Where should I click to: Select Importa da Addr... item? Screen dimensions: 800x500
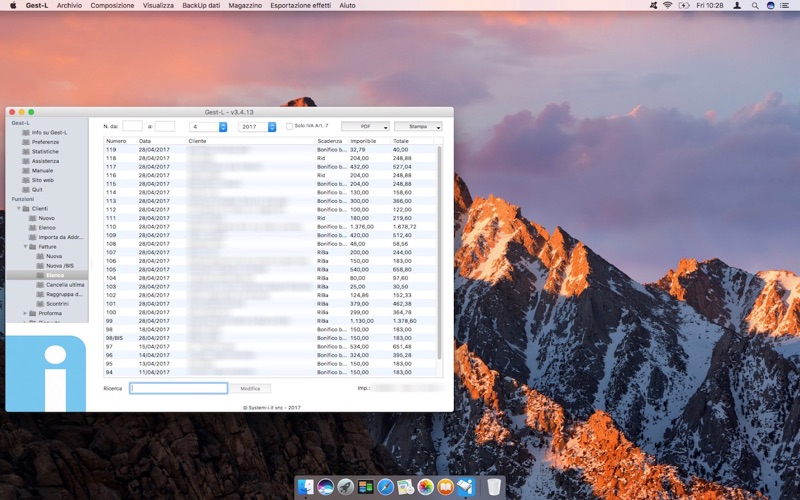click(x=60, y=237)
